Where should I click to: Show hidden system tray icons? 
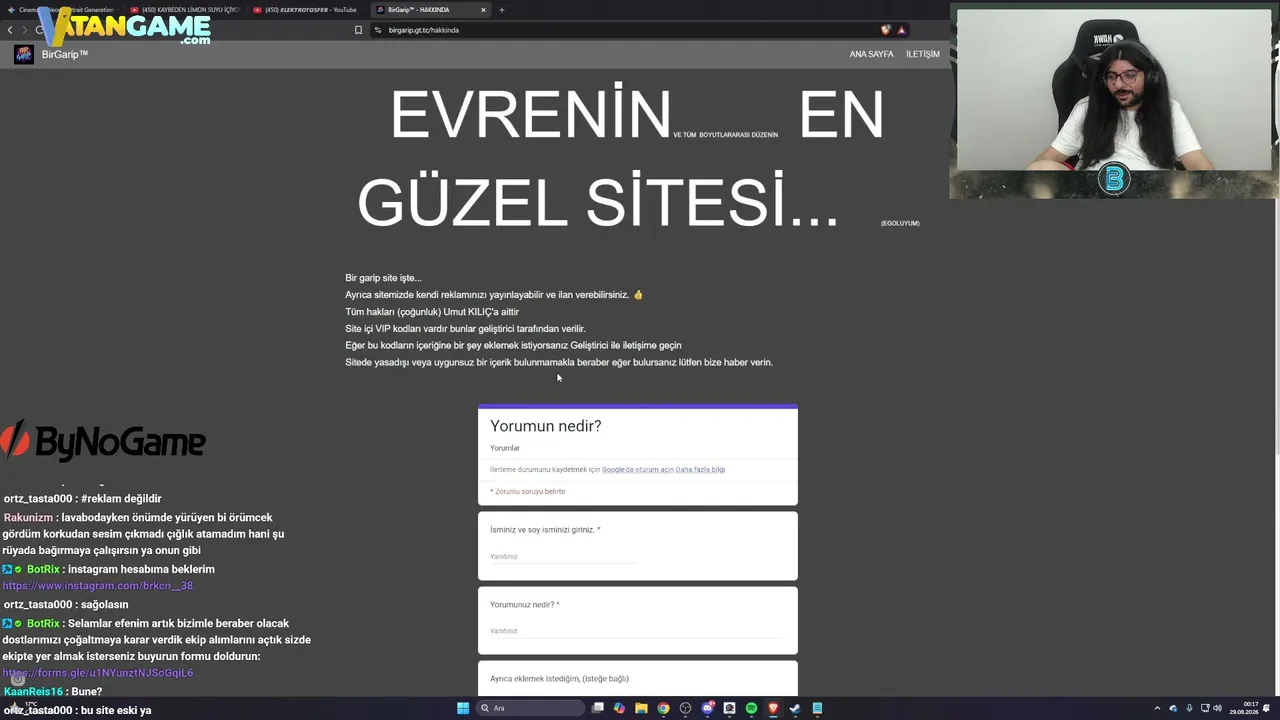tap(1157, 708)
